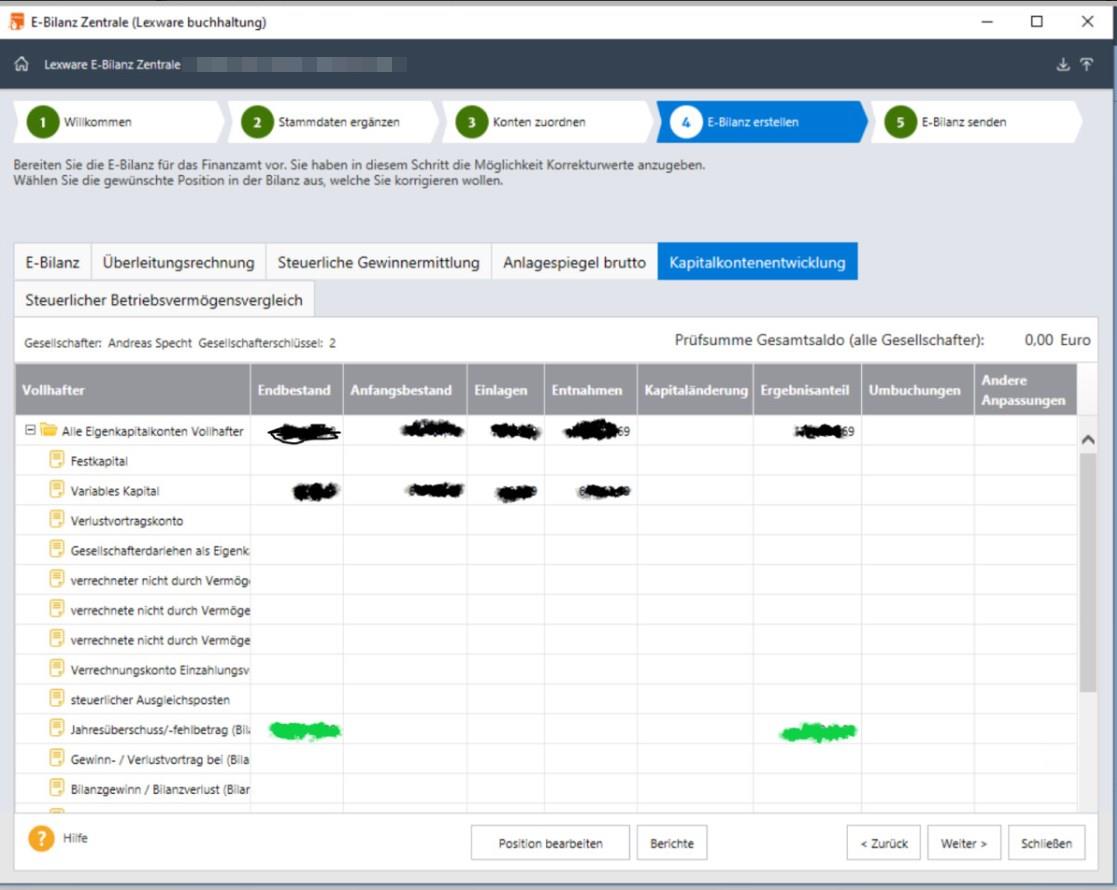1117x890 pixels.
Task: Open the Steuerliche Gewinnermittlung tab
Action: click(378, 262)
